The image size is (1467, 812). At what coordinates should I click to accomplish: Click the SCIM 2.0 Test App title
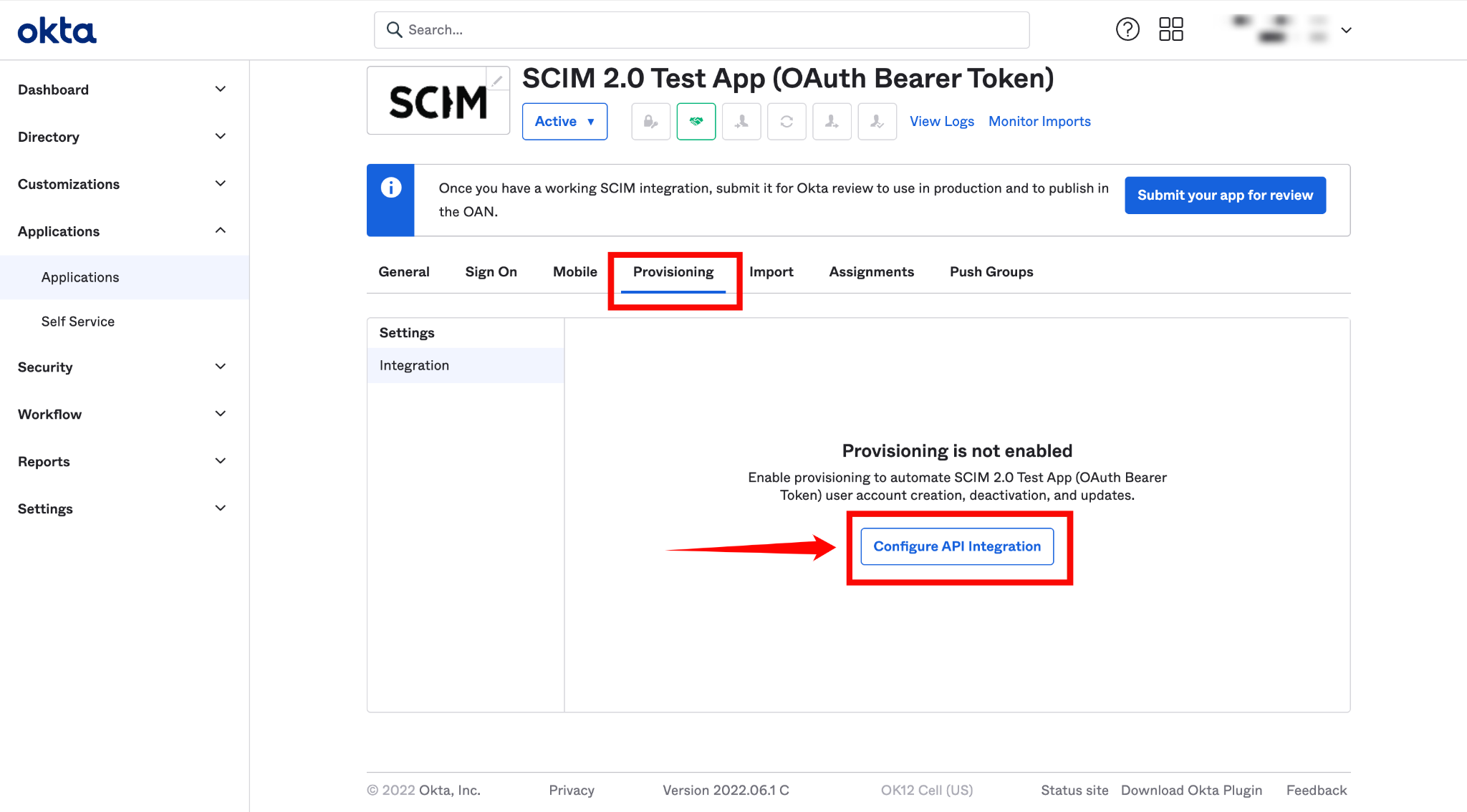(x=788, y=79)
